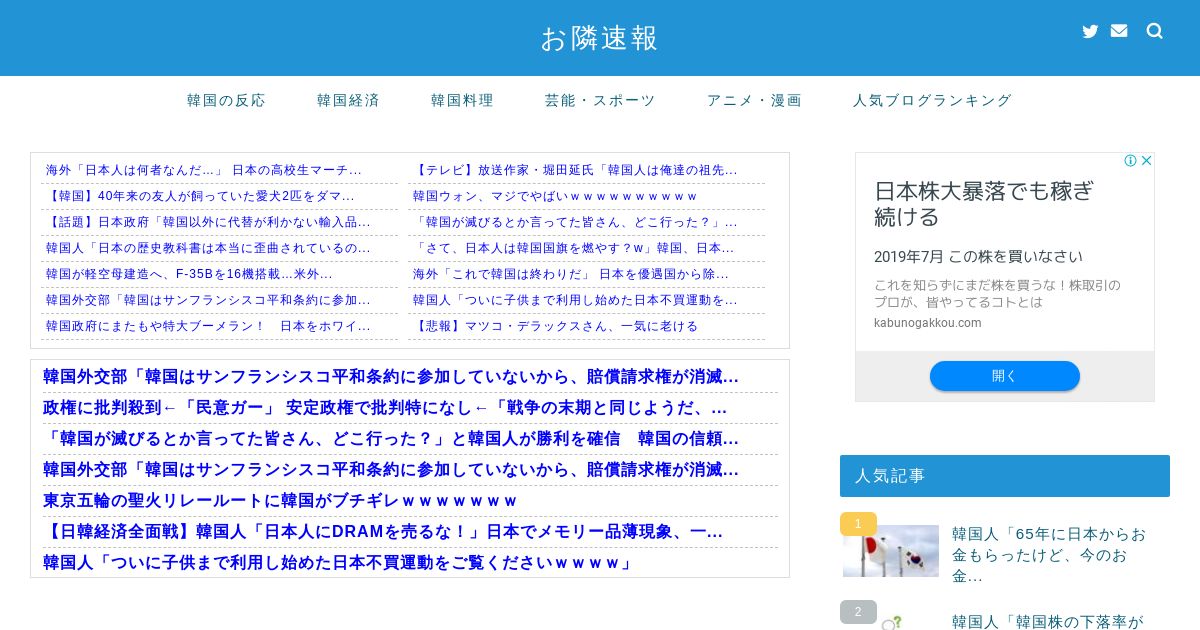The width and height of the screenshot is (1200, 630).
Task: Open small link 海外「日本人は何者なんだ…」
Action: click(204, 170)
